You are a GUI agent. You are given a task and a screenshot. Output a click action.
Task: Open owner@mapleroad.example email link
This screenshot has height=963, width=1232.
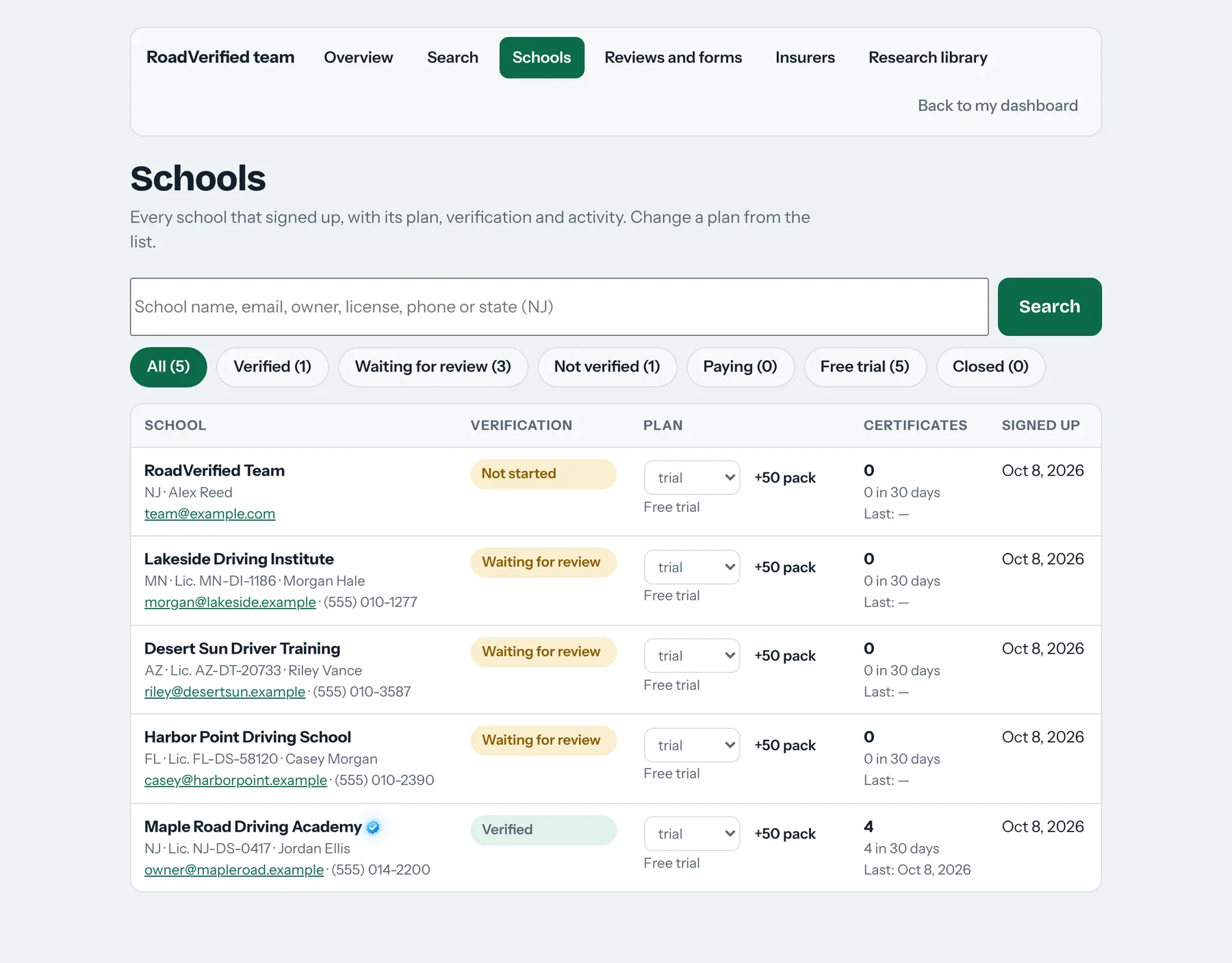234,870
